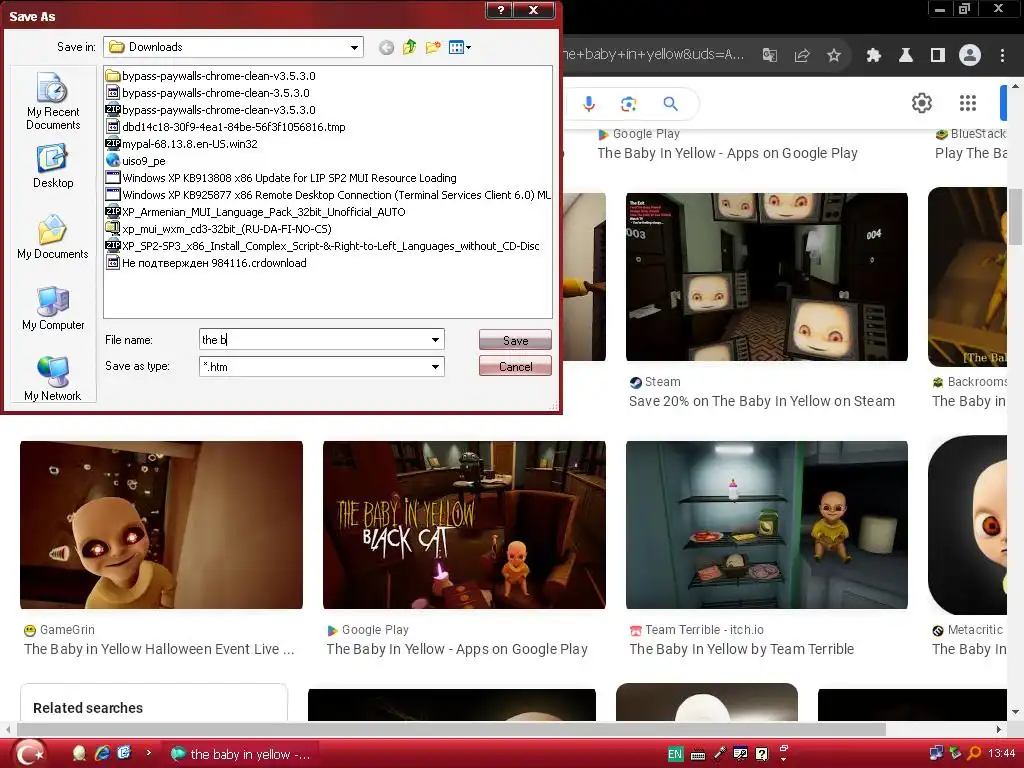Select Windows XP KB913808 update file

point(281,178)
